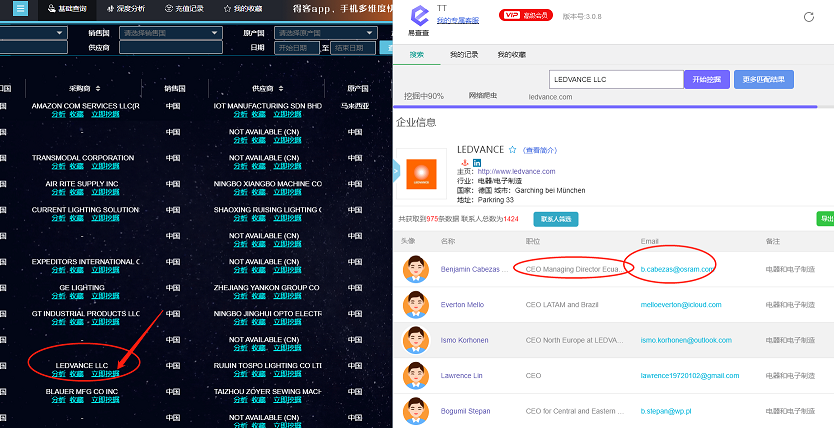
Task: Click email lawrence19720102@gmail.com
Action: (690, 375)
